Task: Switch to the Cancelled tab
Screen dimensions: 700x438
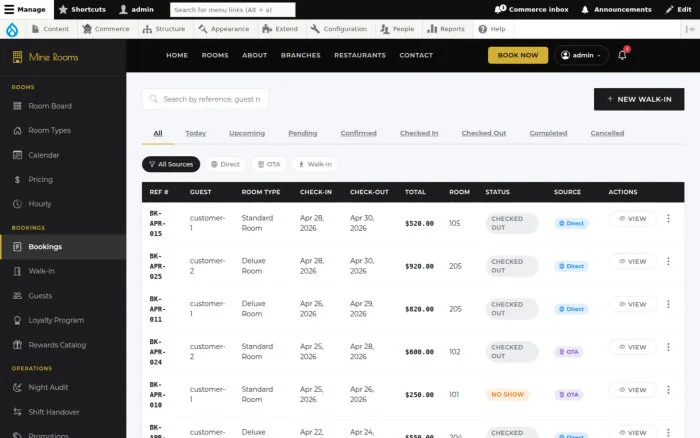Action: coord(607,133)
